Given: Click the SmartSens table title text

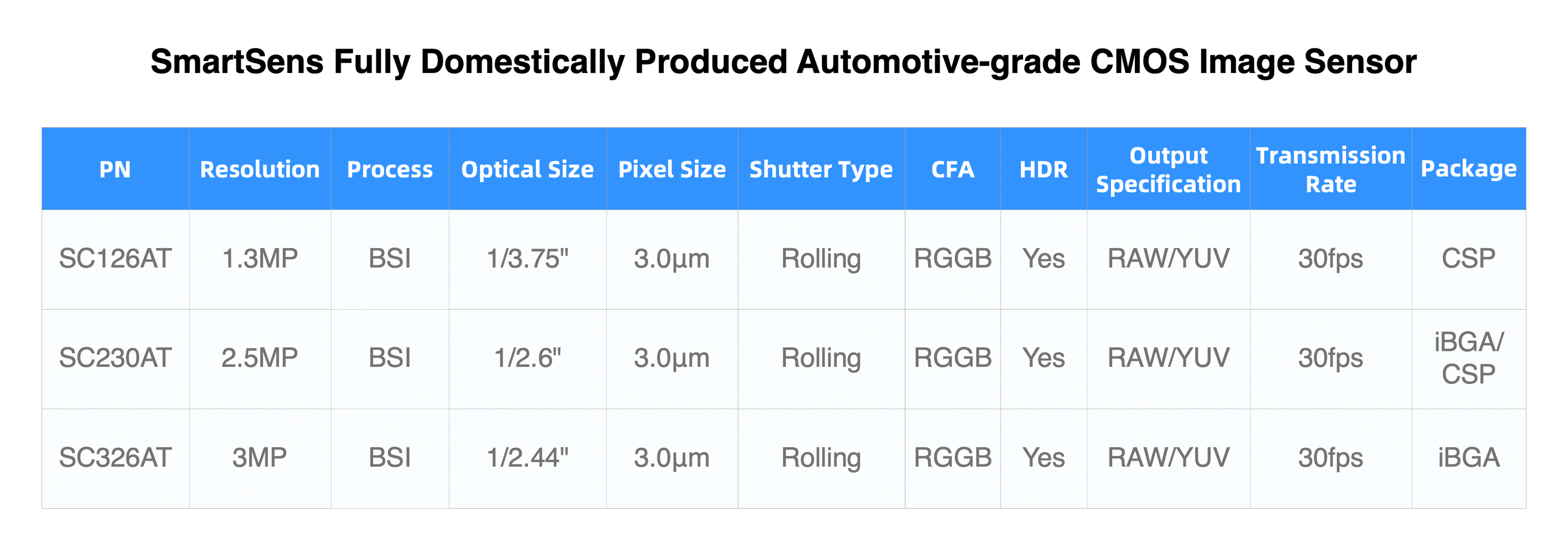Looking at the screenshot, I should pos(784,62).
